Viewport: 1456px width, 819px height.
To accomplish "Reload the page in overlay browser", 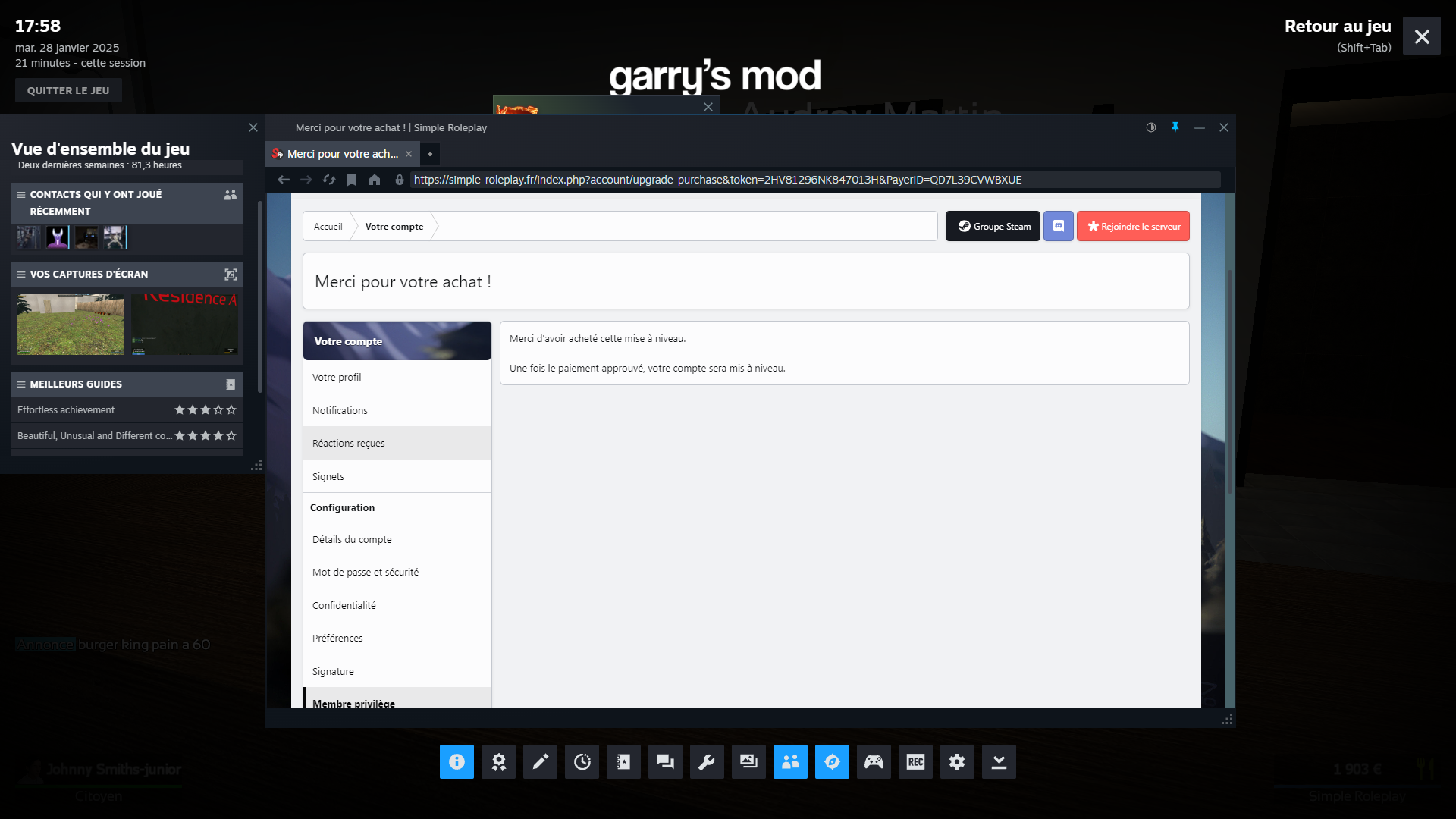I will [x=329, y=180].
